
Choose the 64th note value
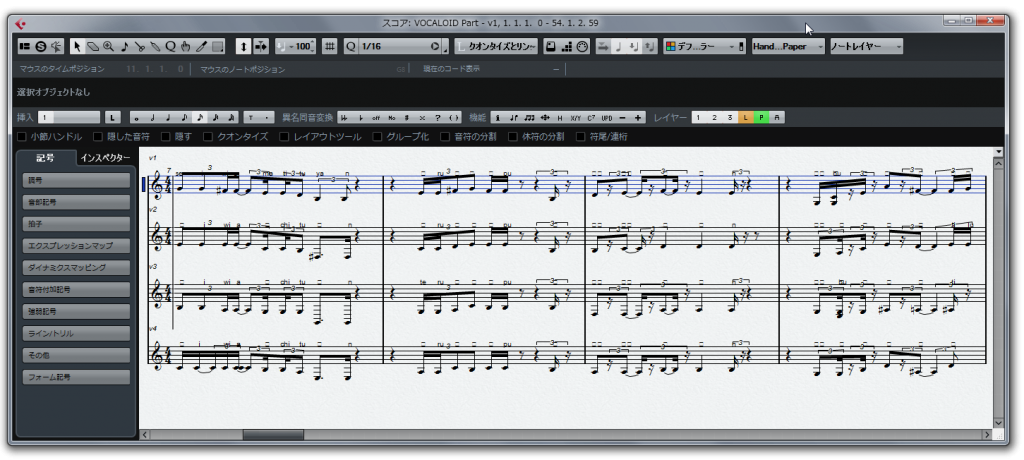pyautogui.click(x=231, y=118)
